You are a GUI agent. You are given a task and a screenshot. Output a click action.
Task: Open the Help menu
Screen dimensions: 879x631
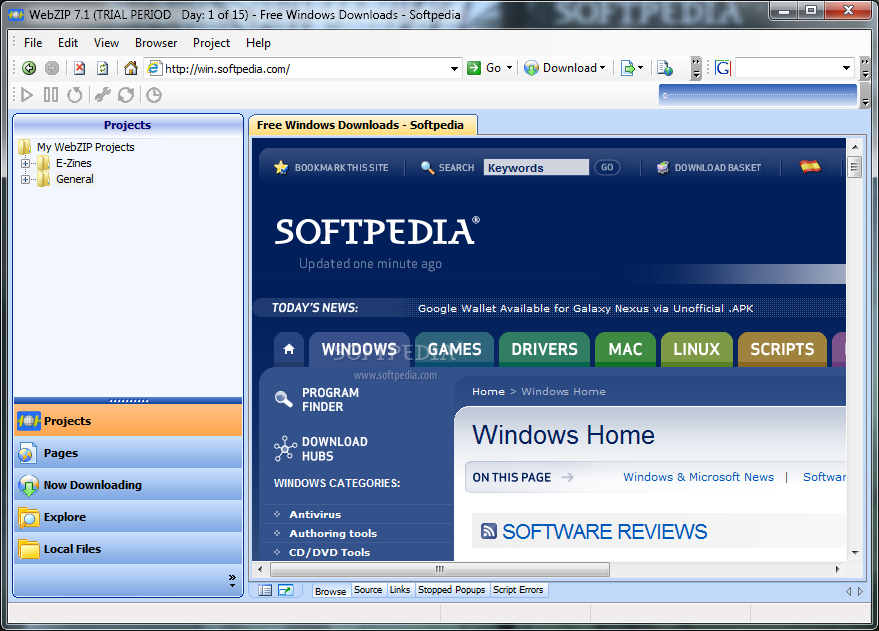(258, 43)
